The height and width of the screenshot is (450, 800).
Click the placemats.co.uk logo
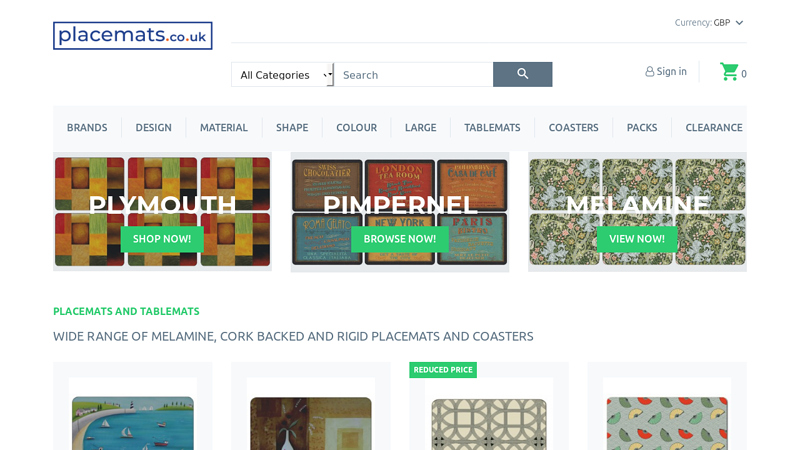(133, 36)
